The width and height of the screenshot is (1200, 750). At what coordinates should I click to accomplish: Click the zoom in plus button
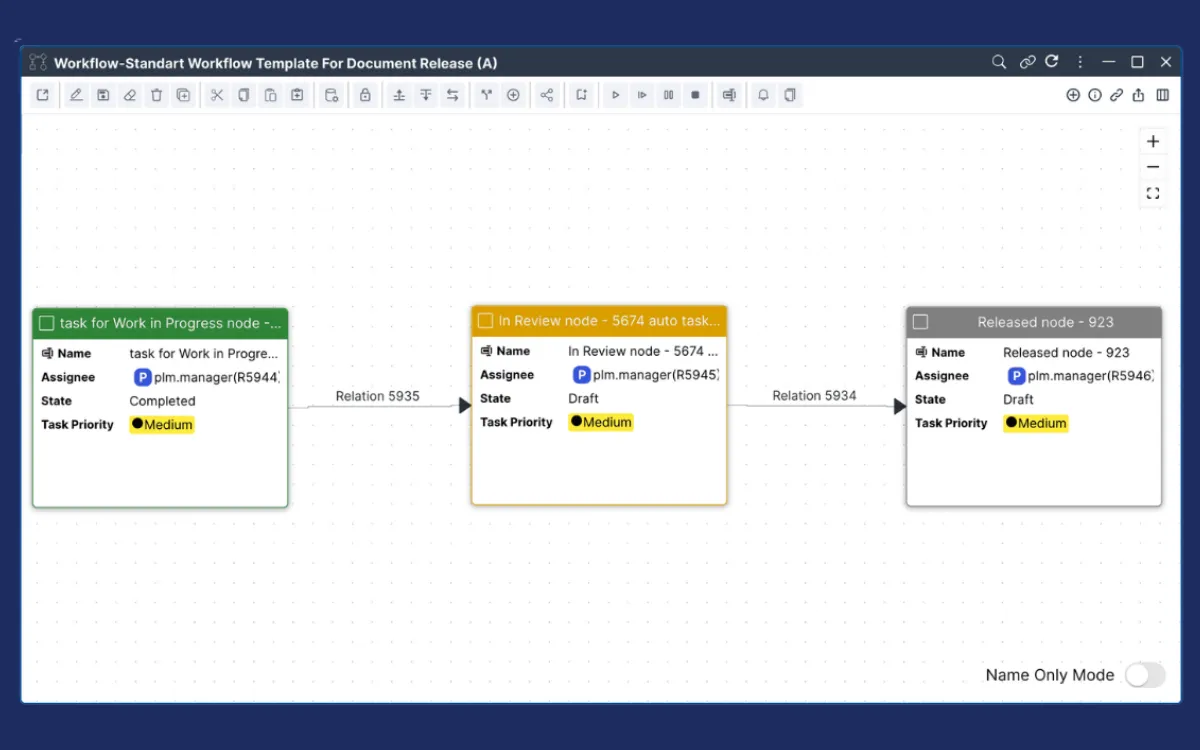(x=1153, y=141)
